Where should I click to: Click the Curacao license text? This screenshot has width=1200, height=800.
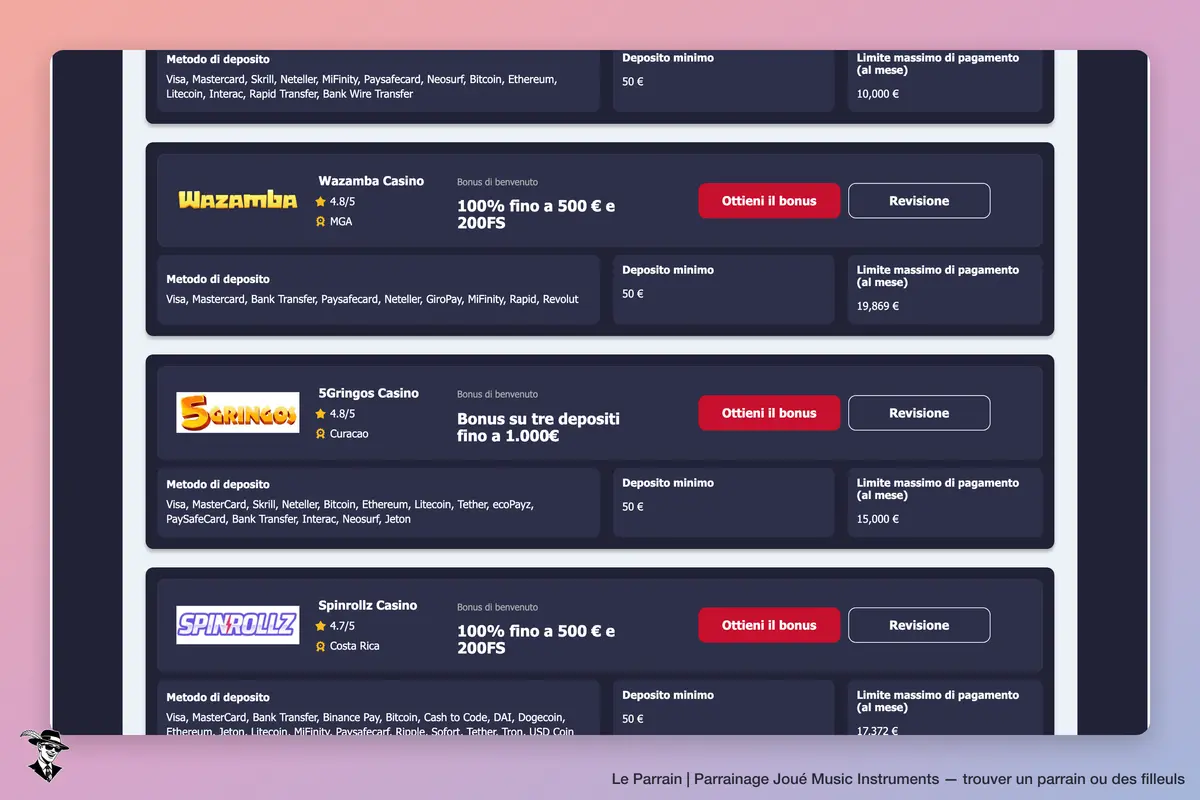(x=349, y=434)
